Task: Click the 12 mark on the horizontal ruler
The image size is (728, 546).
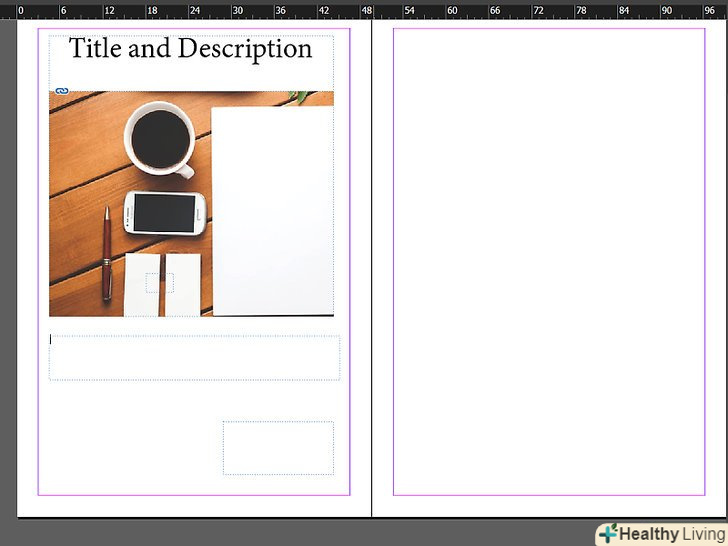Action: pyautogui.click(x=108, y=10)
